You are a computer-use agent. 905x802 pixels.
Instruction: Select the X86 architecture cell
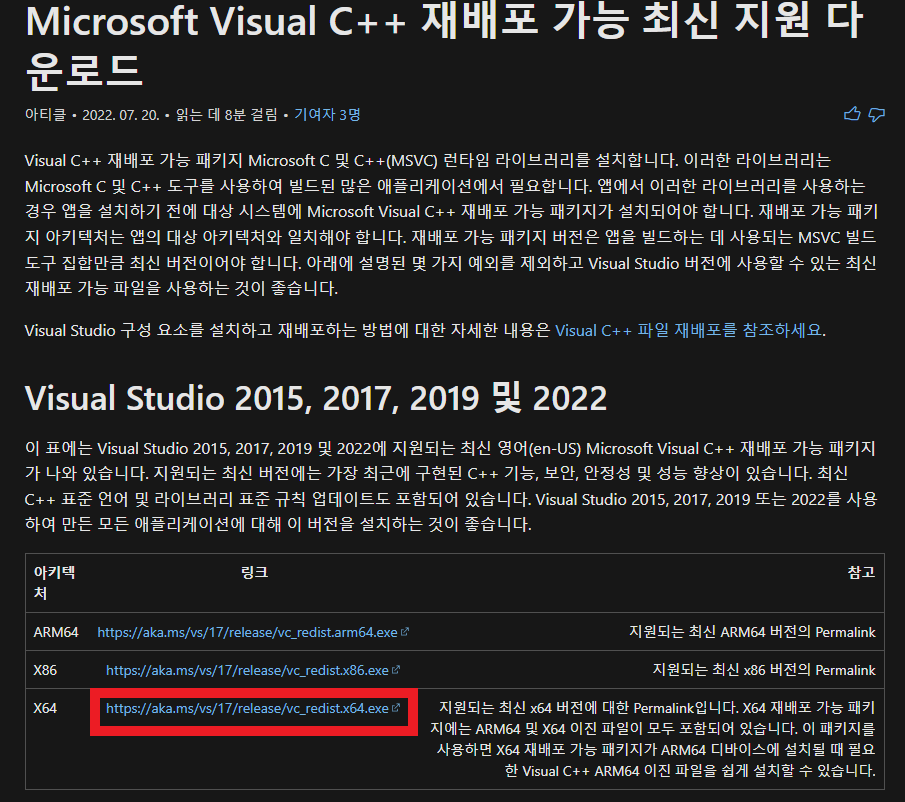pos(45,670)
